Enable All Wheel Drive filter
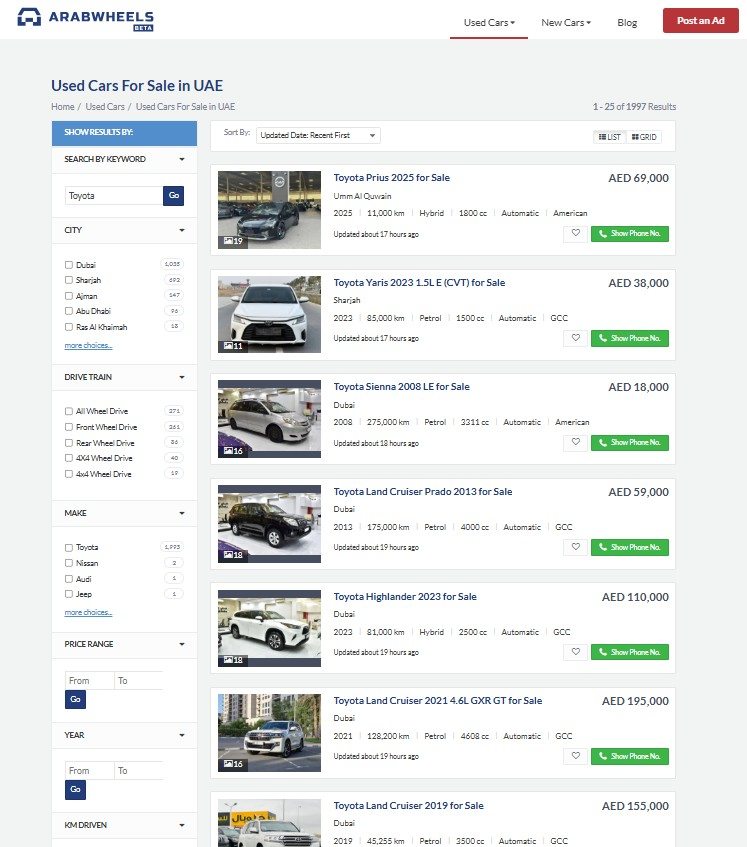The image size is (747, 847). point(69,411)
